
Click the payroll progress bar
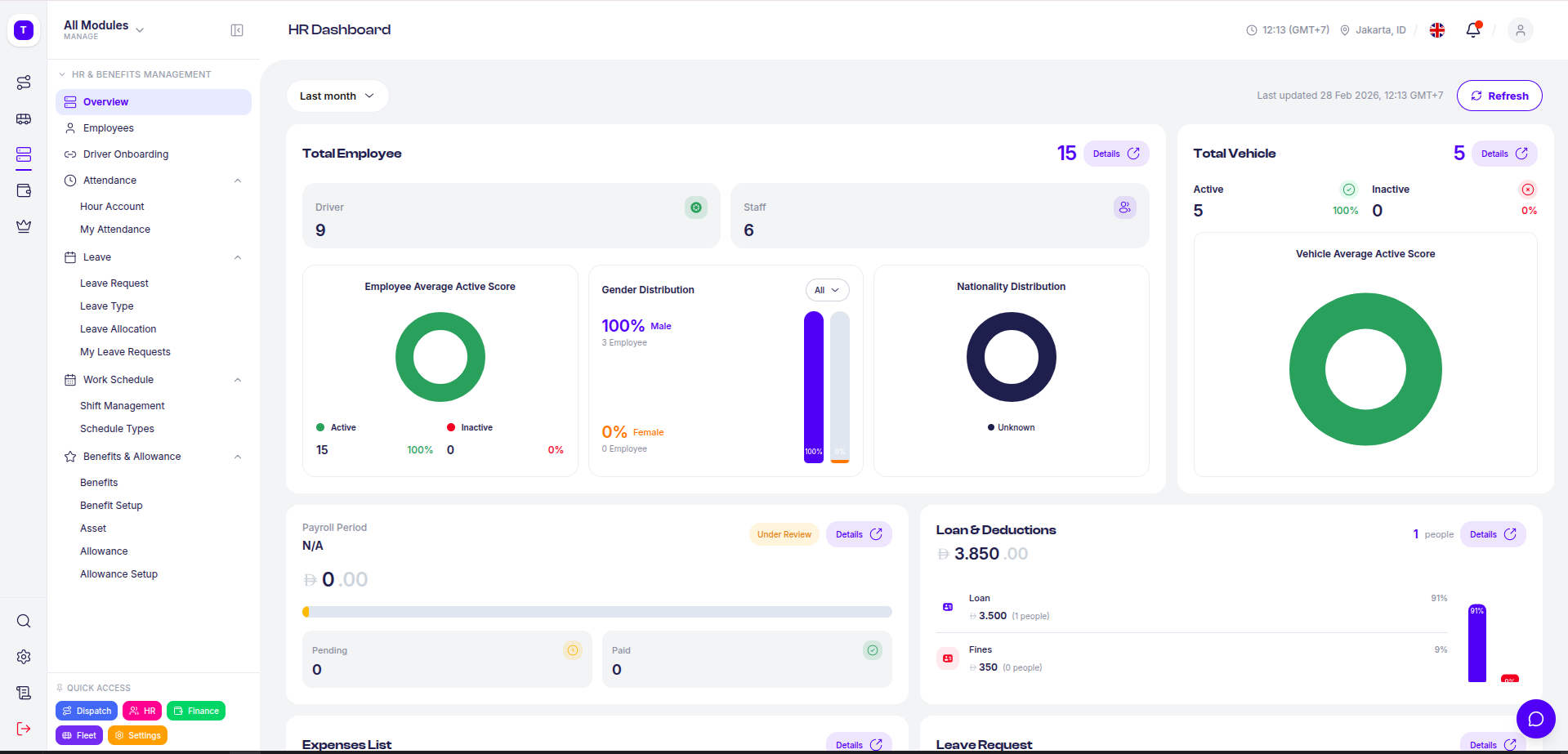tap(596, 612)
